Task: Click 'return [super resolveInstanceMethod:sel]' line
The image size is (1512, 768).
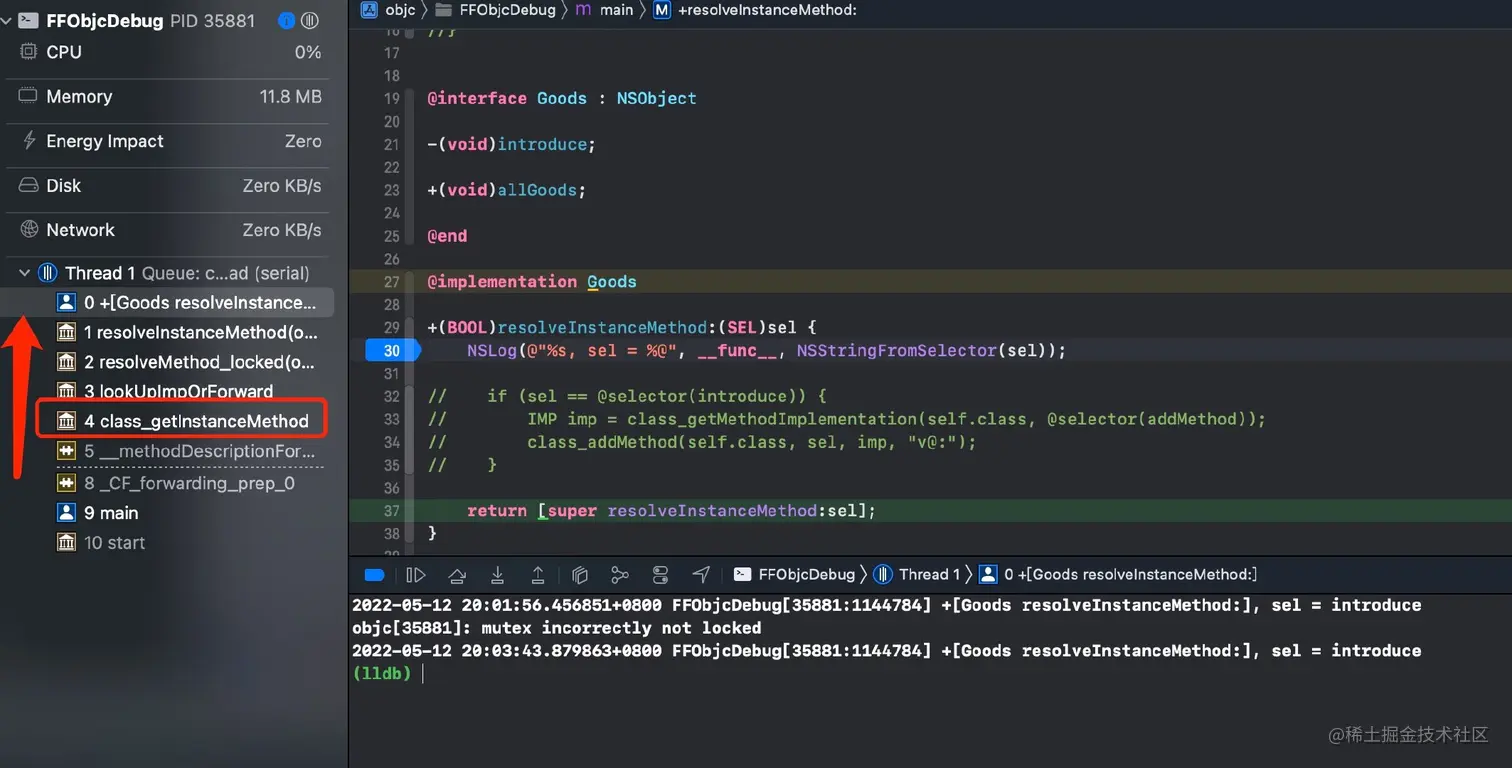Action: coord(671,511)
